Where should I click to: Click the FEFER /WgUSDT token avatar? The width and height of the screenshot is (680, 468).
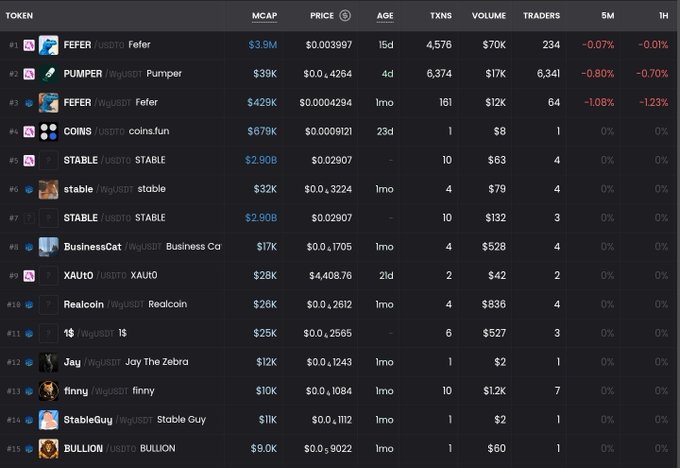[49, 103]
